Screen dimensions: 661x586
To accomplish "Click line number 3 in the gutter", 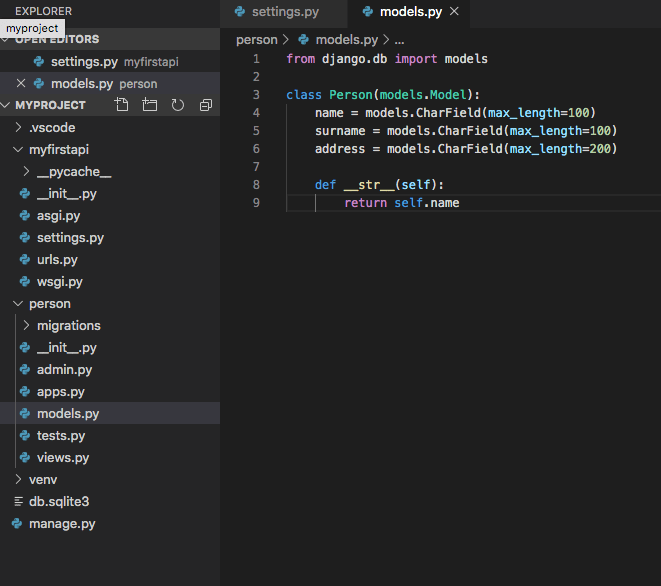I will coord(256,94).
